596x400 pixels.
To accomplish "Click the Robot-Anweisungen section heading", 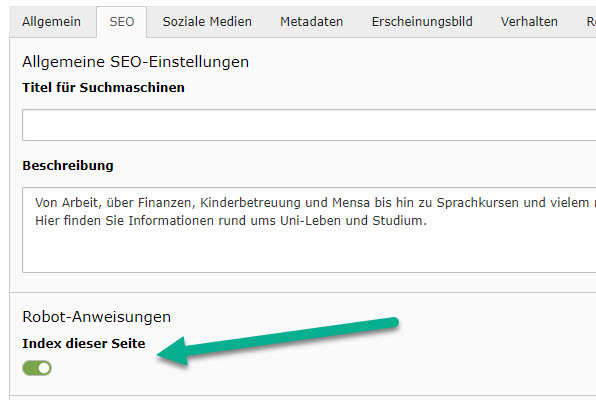I will point(97,317).
